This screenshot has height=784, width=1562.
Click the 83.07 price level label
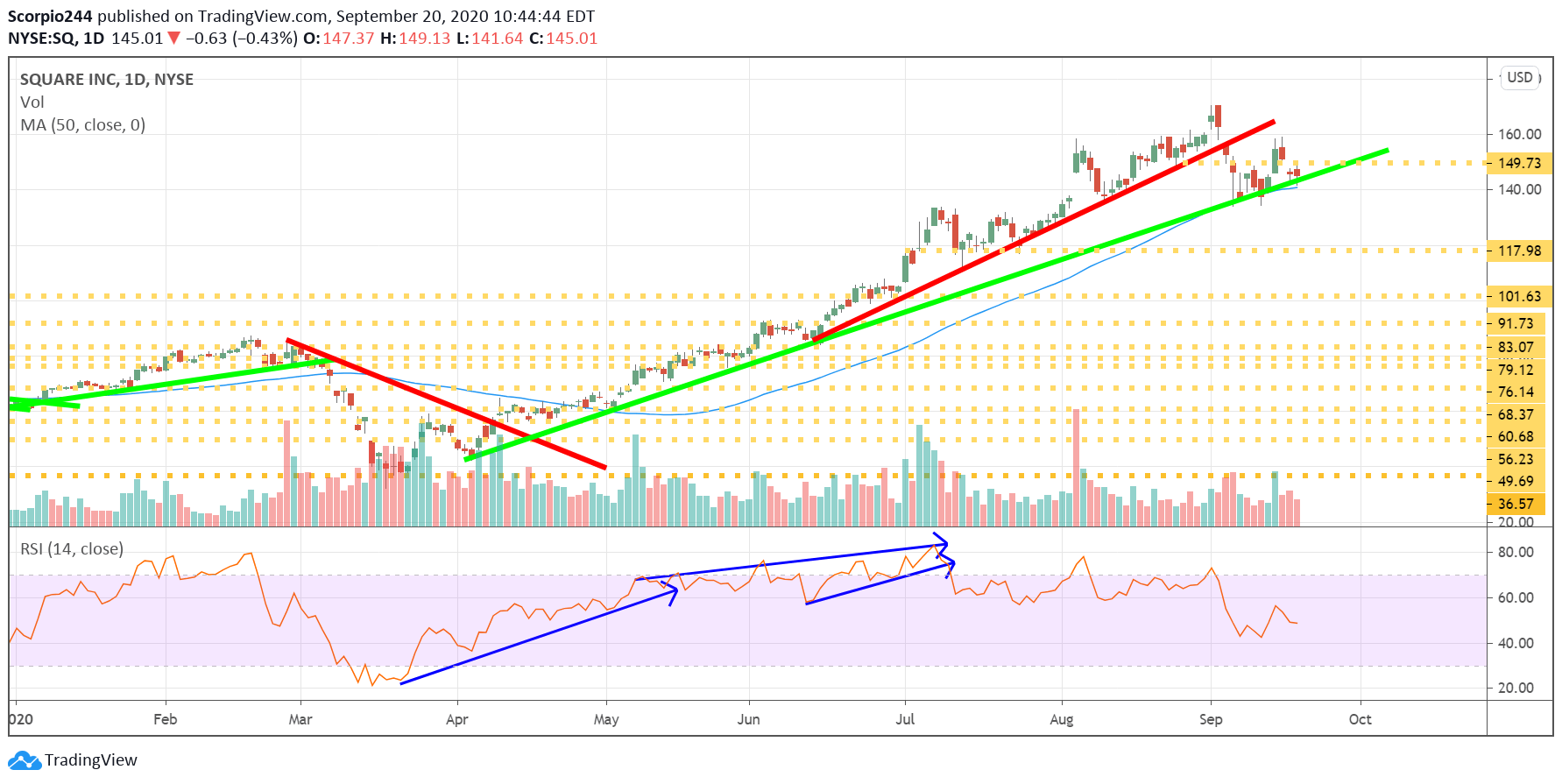(1516, 348)
